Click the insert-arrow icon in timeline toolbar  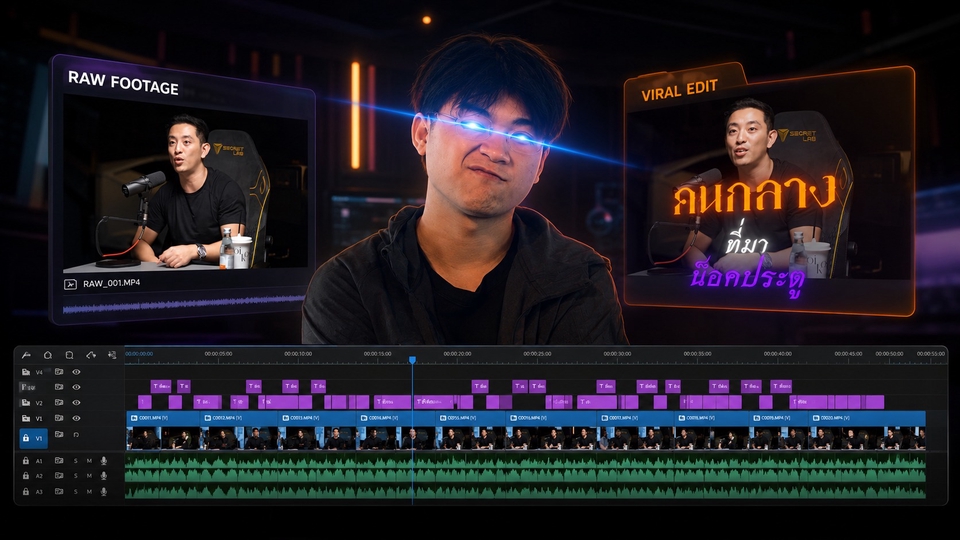click(x=112, y=355)
